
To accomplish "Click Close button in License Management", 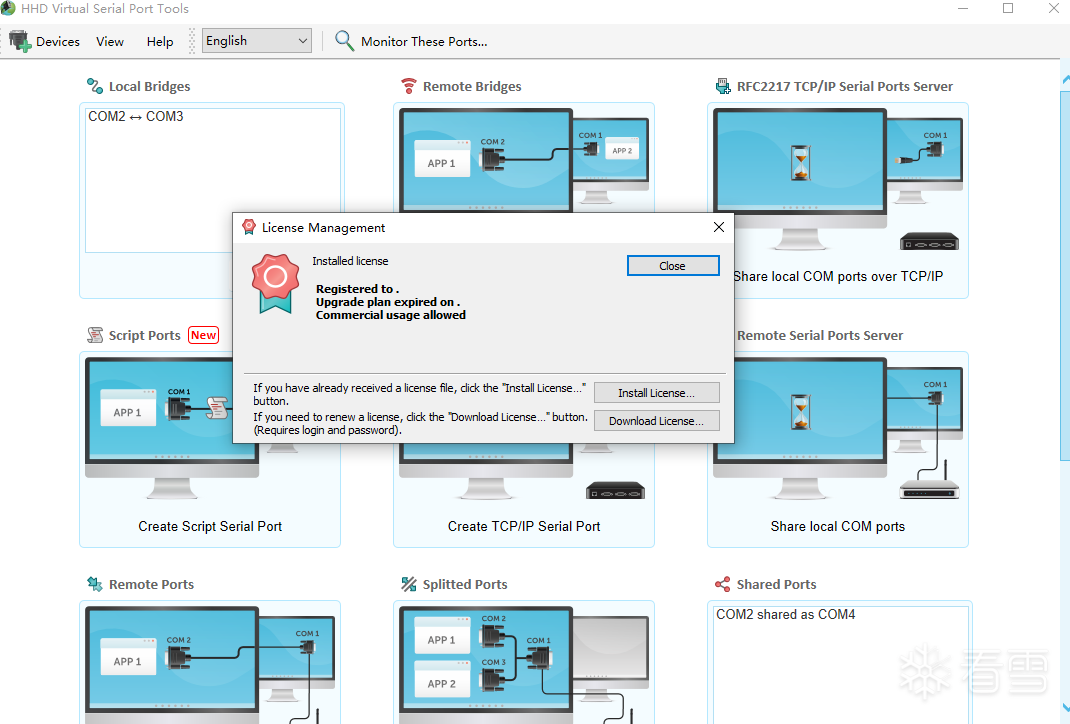I will tap(673, 265).
